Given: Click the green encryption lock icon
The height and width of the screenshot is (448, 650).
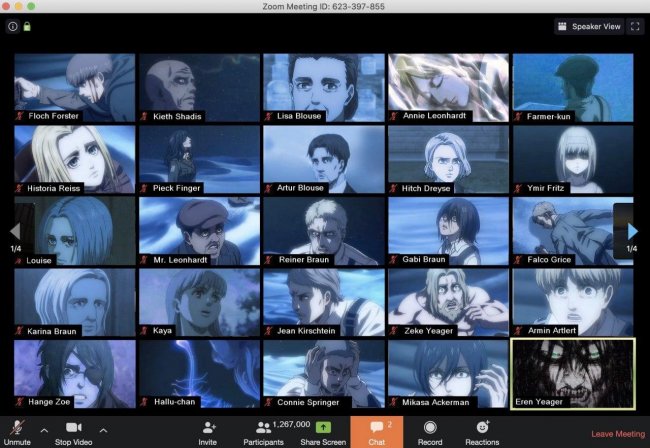Looking at the screenshot, I should [x=27, y=26].
